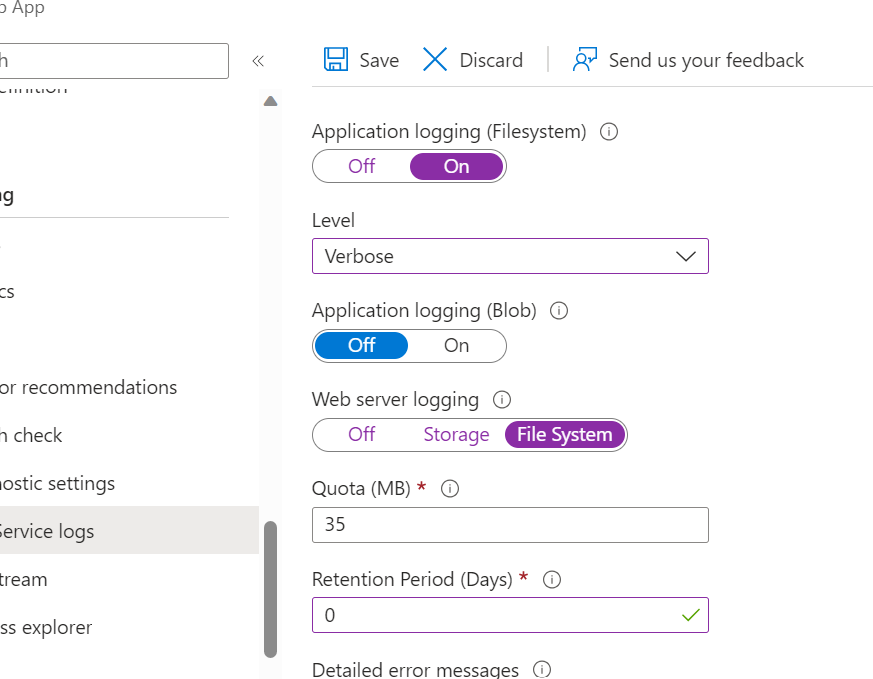The width and height of the screenshot is (873, 679).
Task: Click the feedback person icon
Action: click(585, 60)
